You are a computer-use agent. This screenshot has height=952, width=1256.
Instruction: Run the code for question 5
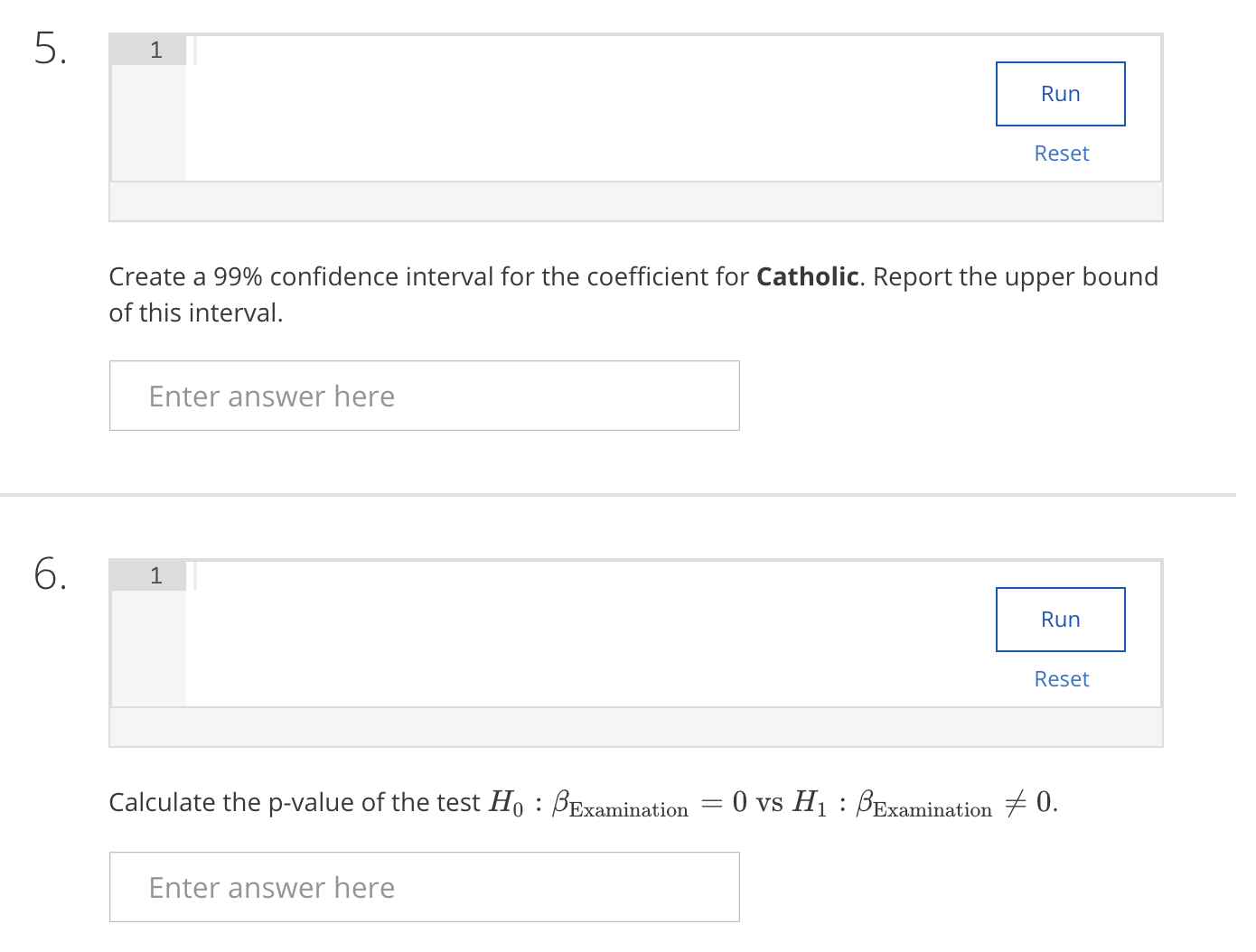point(1060,94)
